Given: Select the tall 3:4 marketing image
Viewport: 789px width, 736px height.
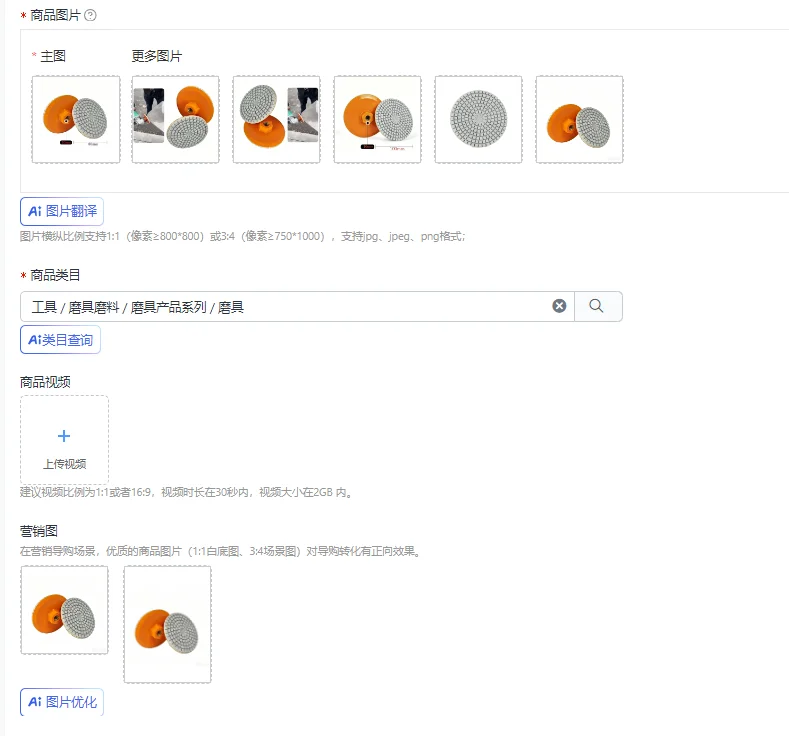Looking at the screenshot, I should (168, 624).
